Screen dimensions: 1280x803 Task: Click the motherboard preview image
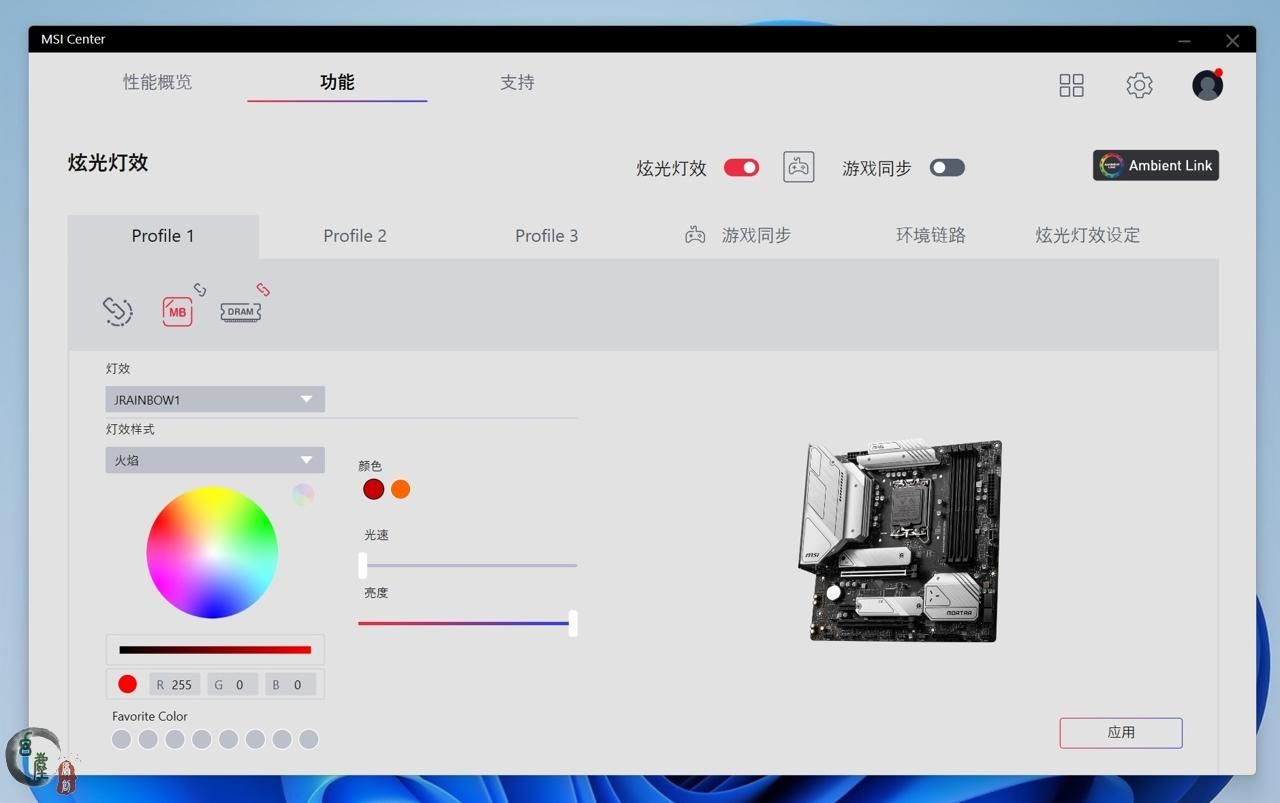pos(900,541)
